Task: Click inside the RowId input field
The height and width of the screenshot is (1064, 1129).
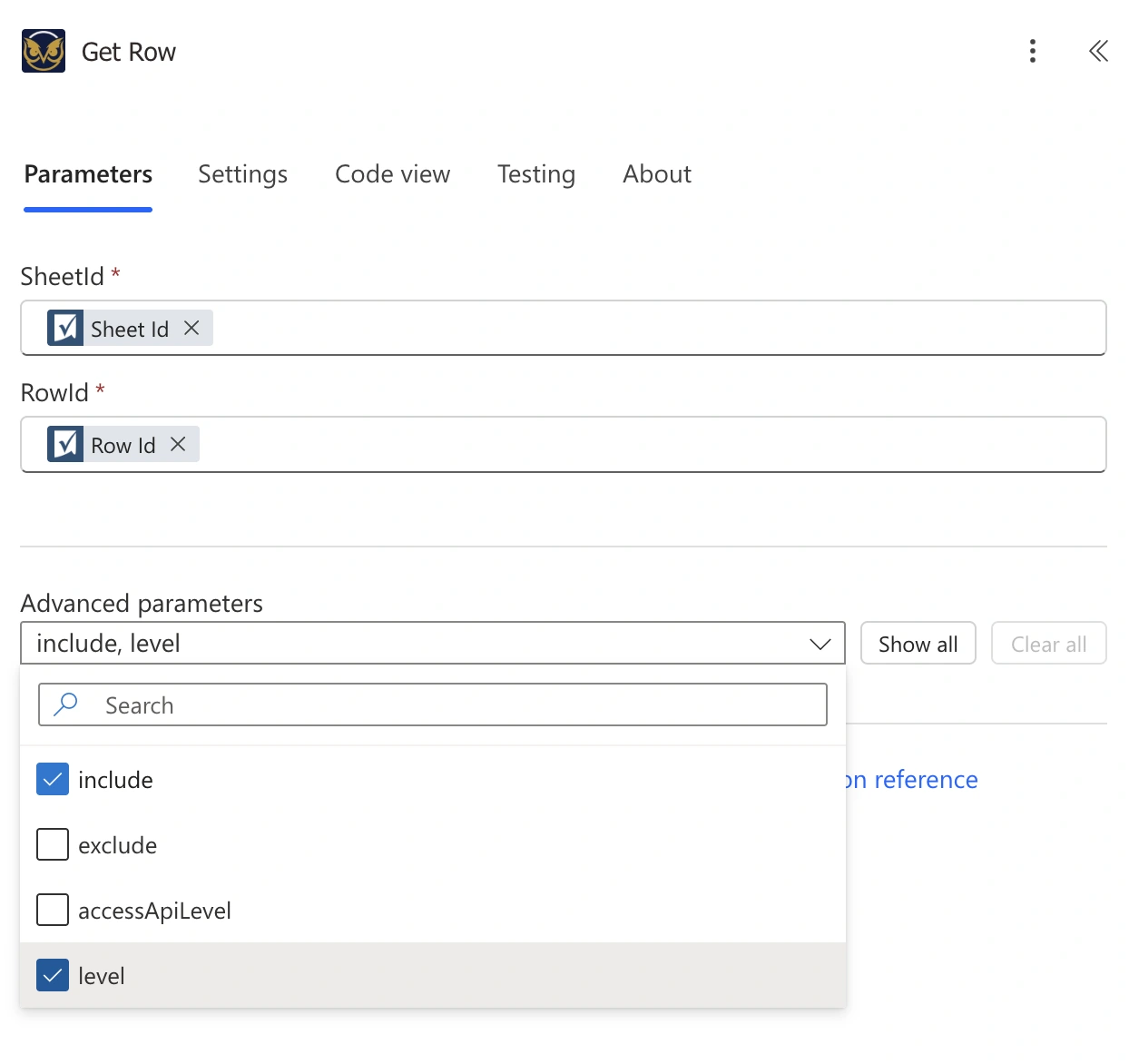Action: point(563,444)
